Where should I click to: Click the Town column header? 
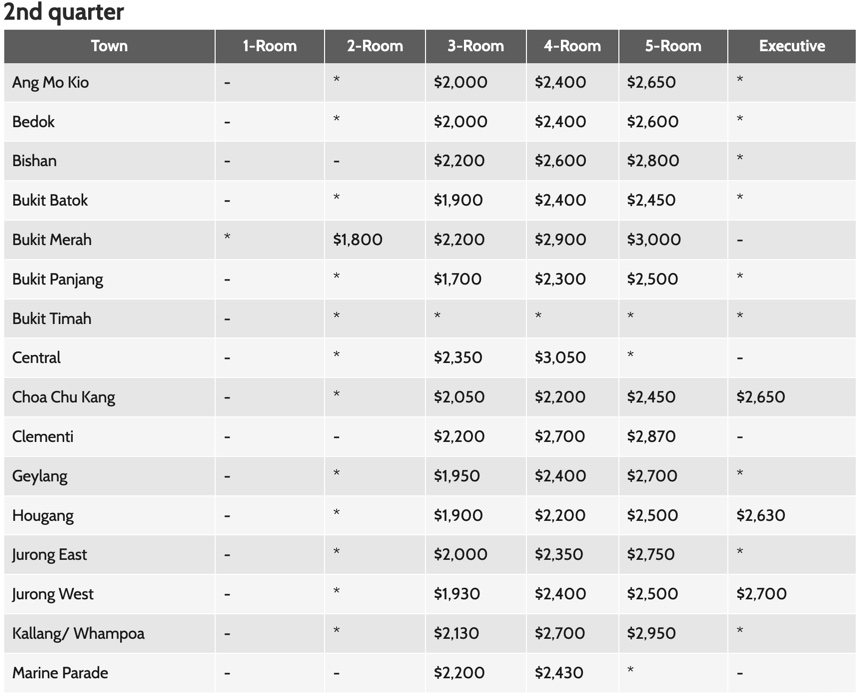coord(109,46)
